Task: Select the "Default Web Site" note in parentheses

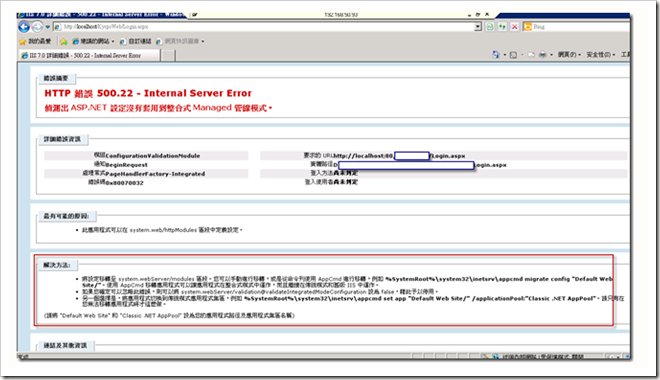Action: click(169, 315)
